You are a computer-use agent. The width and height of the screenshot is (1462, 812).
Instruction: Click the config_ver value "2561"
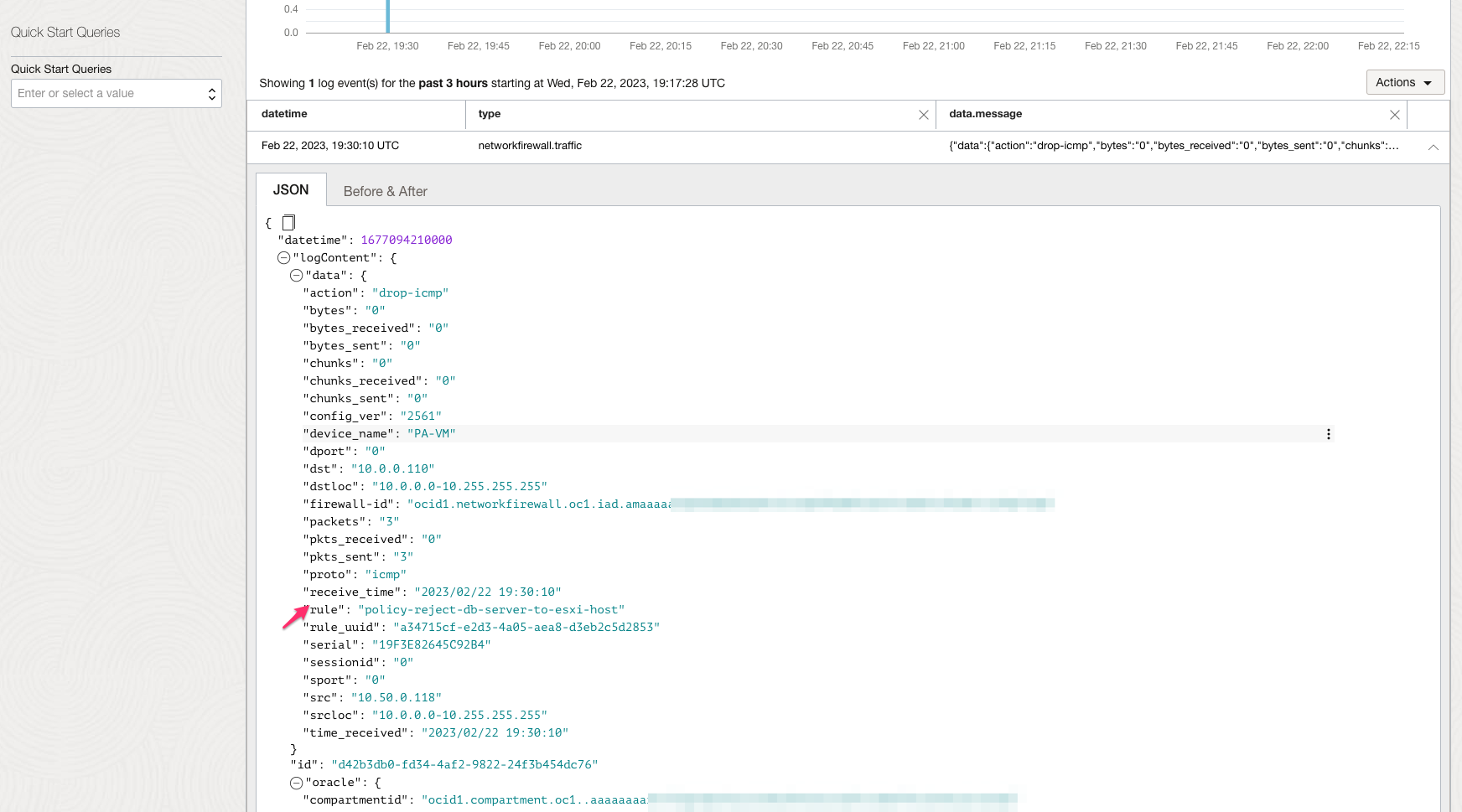[x=421, y=416]
